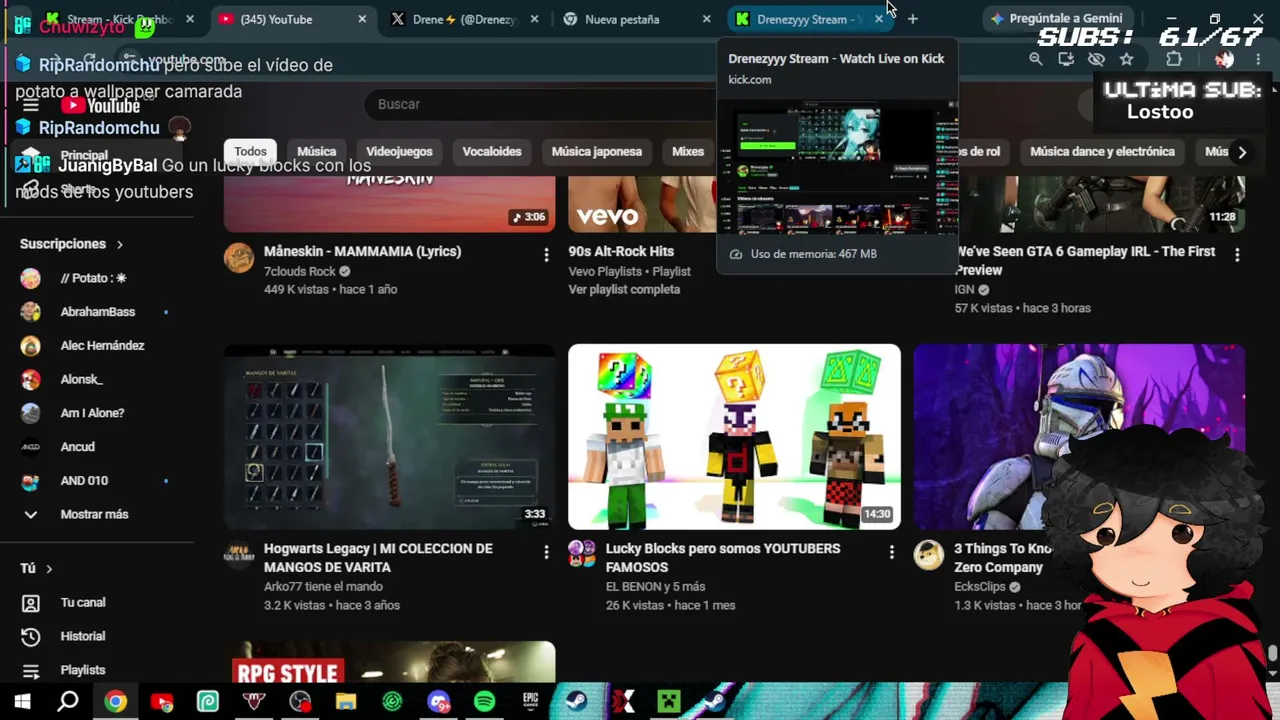
Task: Open the Chrome extensions puzzle icon
Action: click(1174, 59)
